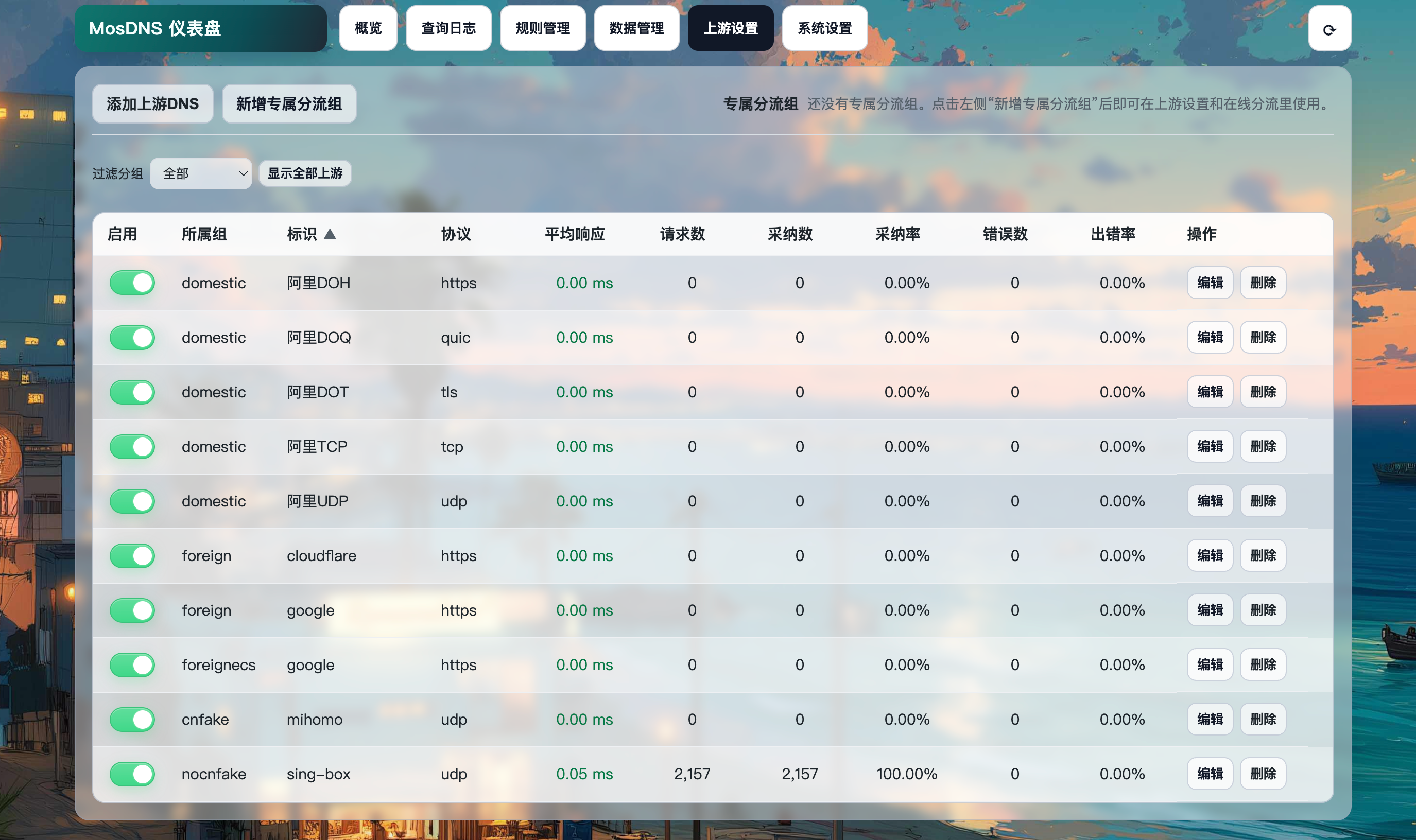Sort by the 错误数 column header
Screen dimensions: 1416x840
tap(1005, 234)
